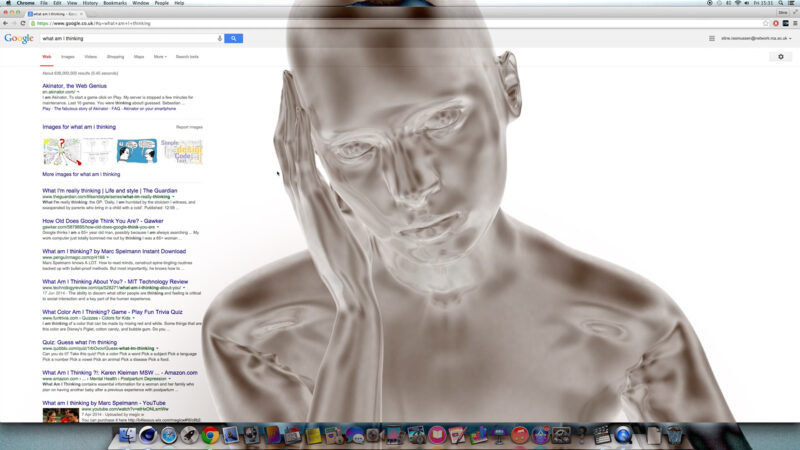Click the browser back arrow
This screenshot has width=800, height=450.
pos(6,23)
